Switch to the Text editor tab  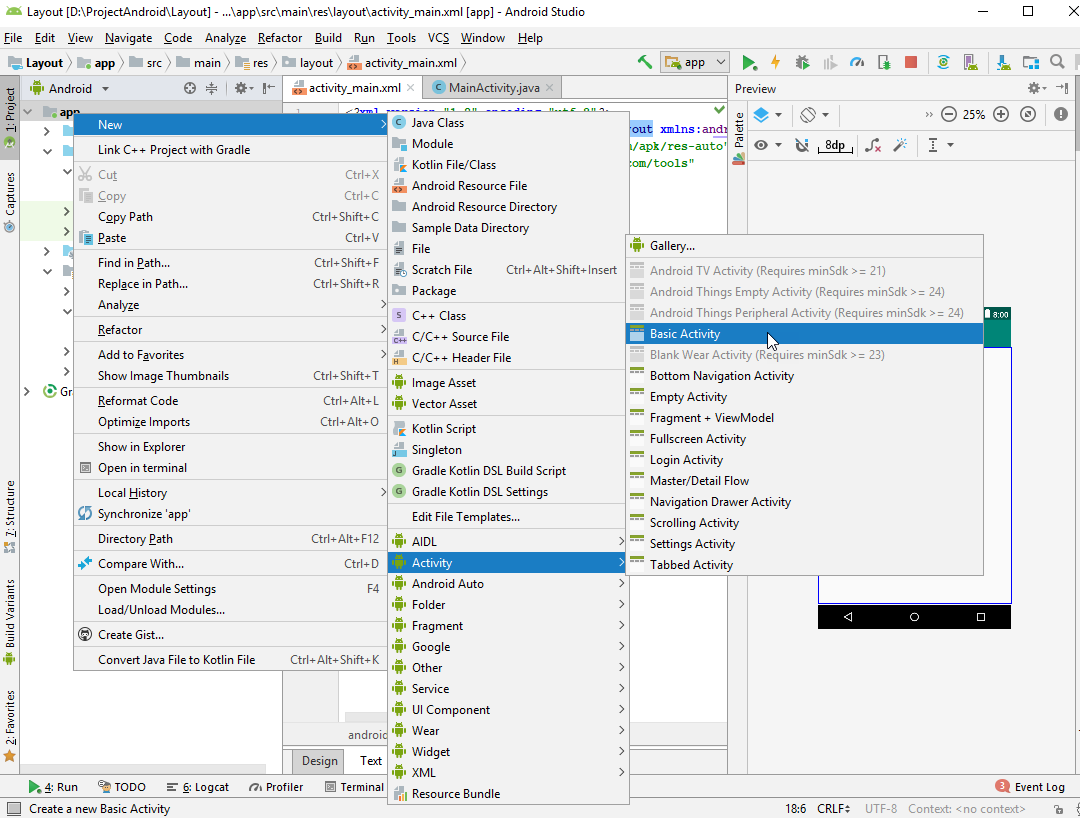click(x=371, y=761)
